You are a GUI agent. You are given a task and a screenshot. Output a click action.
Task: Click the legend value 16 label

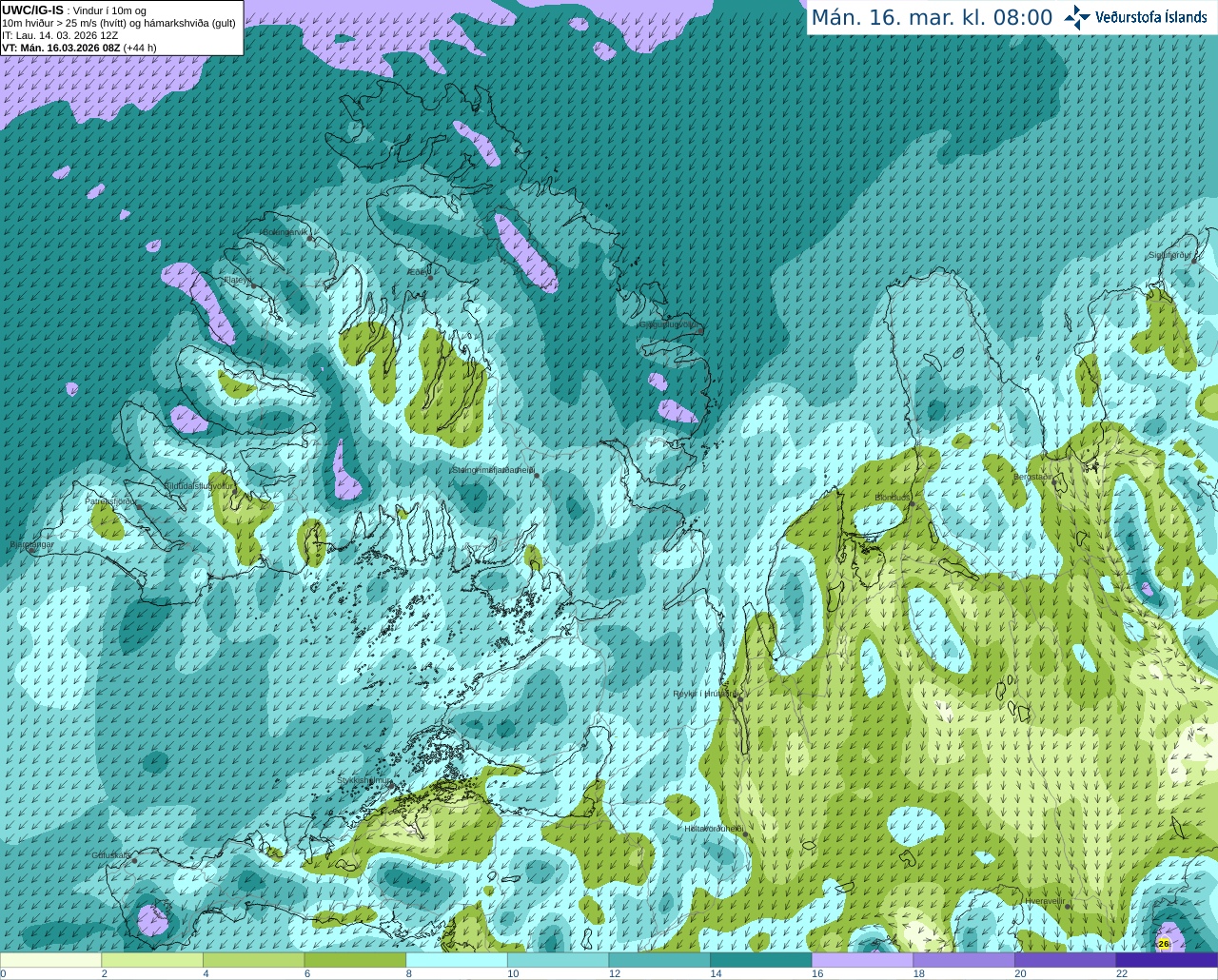click(x=817, y=973)
